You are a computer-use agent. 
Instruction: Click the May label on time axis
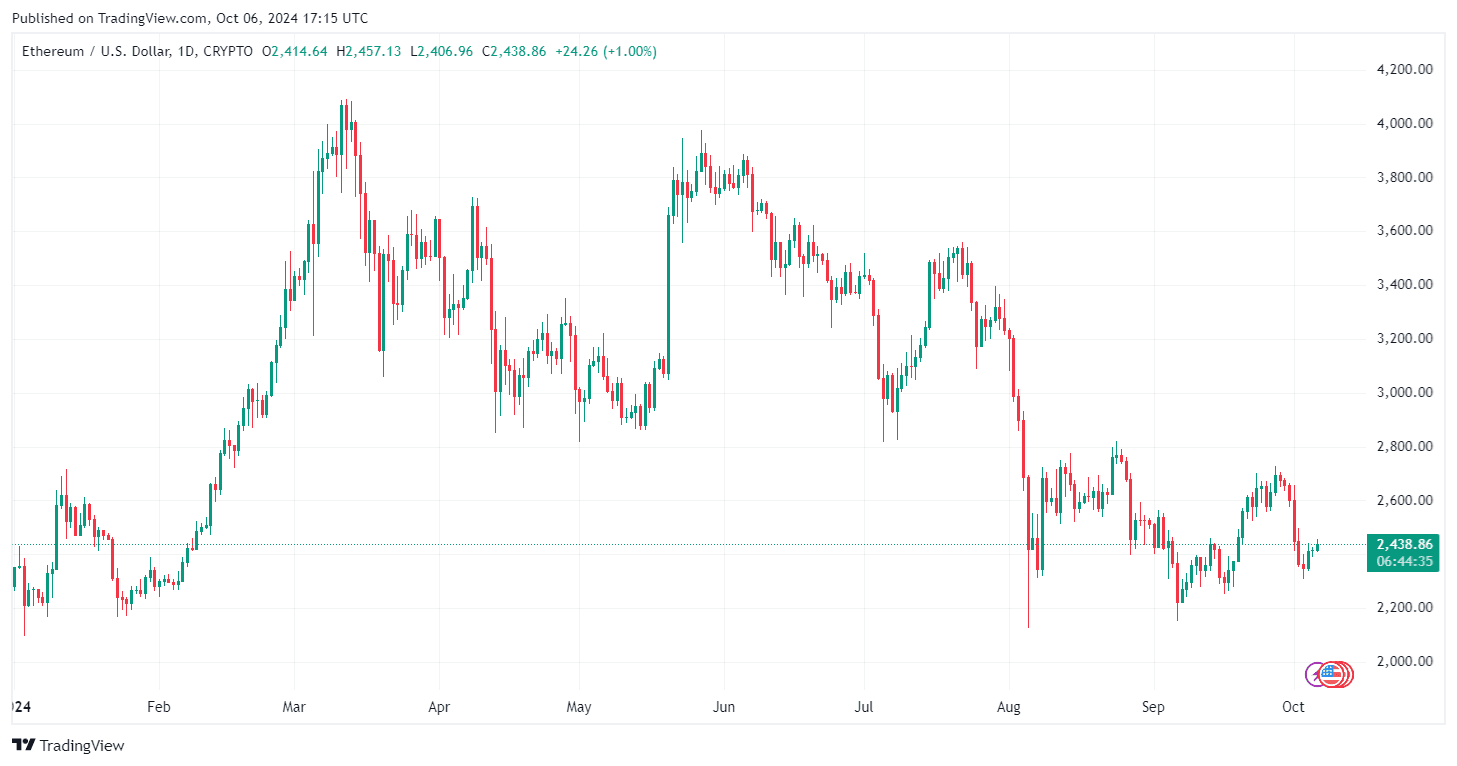click(x=579, y=708)
